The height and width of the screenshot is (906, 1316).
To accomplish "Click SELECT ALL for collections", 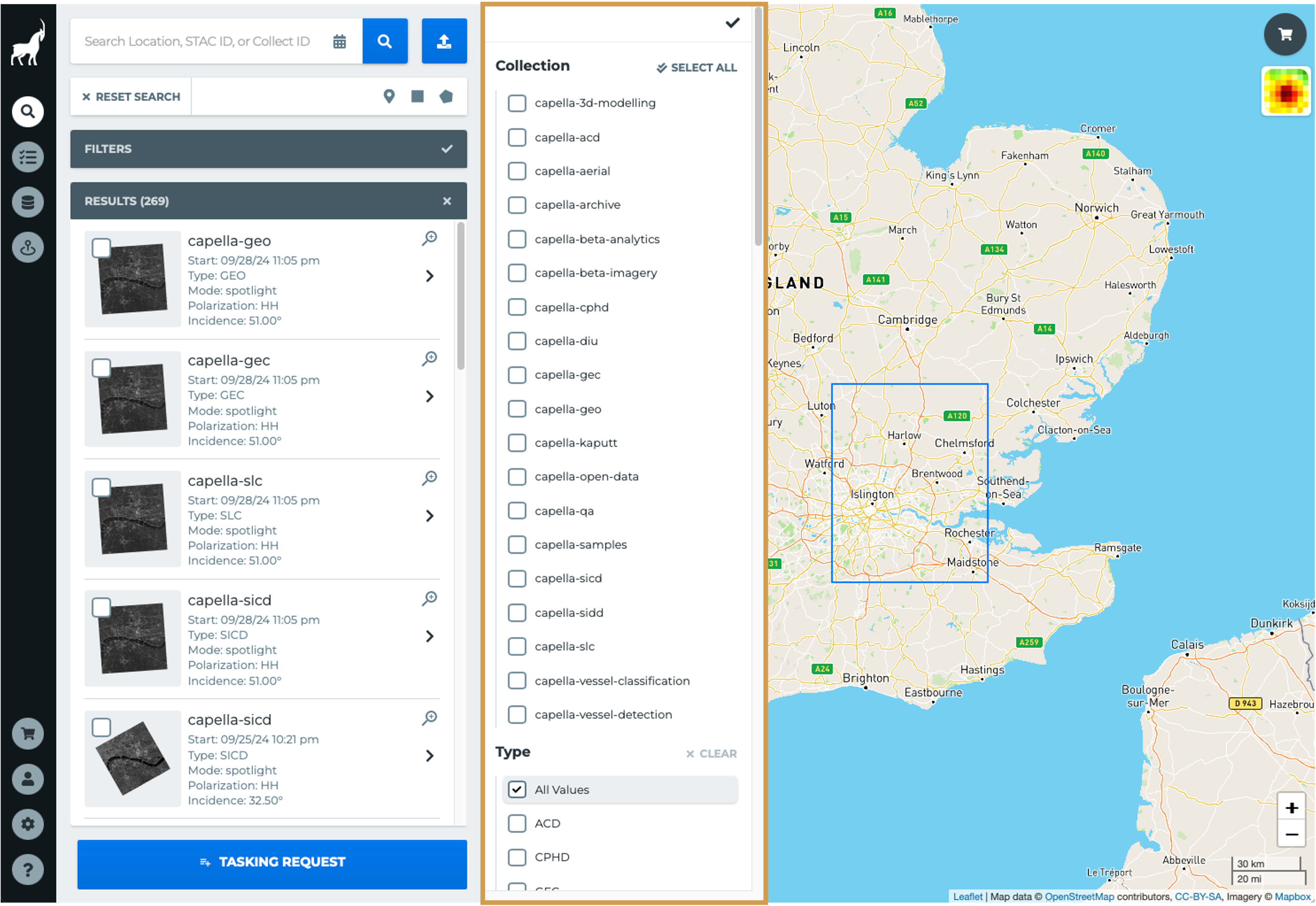I will (x=697, y=67).
